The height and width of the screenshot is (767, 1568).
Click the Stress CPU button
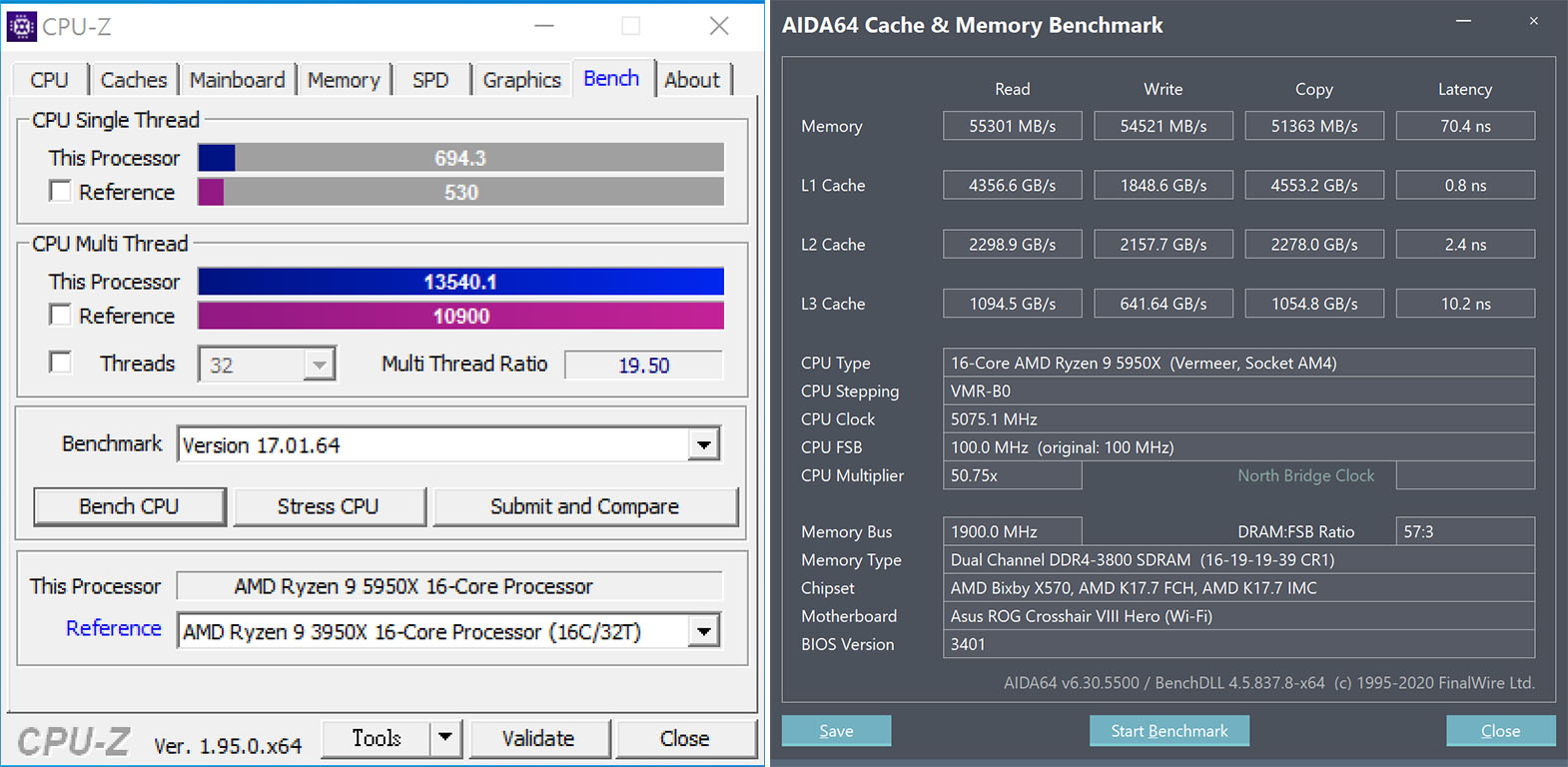coord(329,506)
